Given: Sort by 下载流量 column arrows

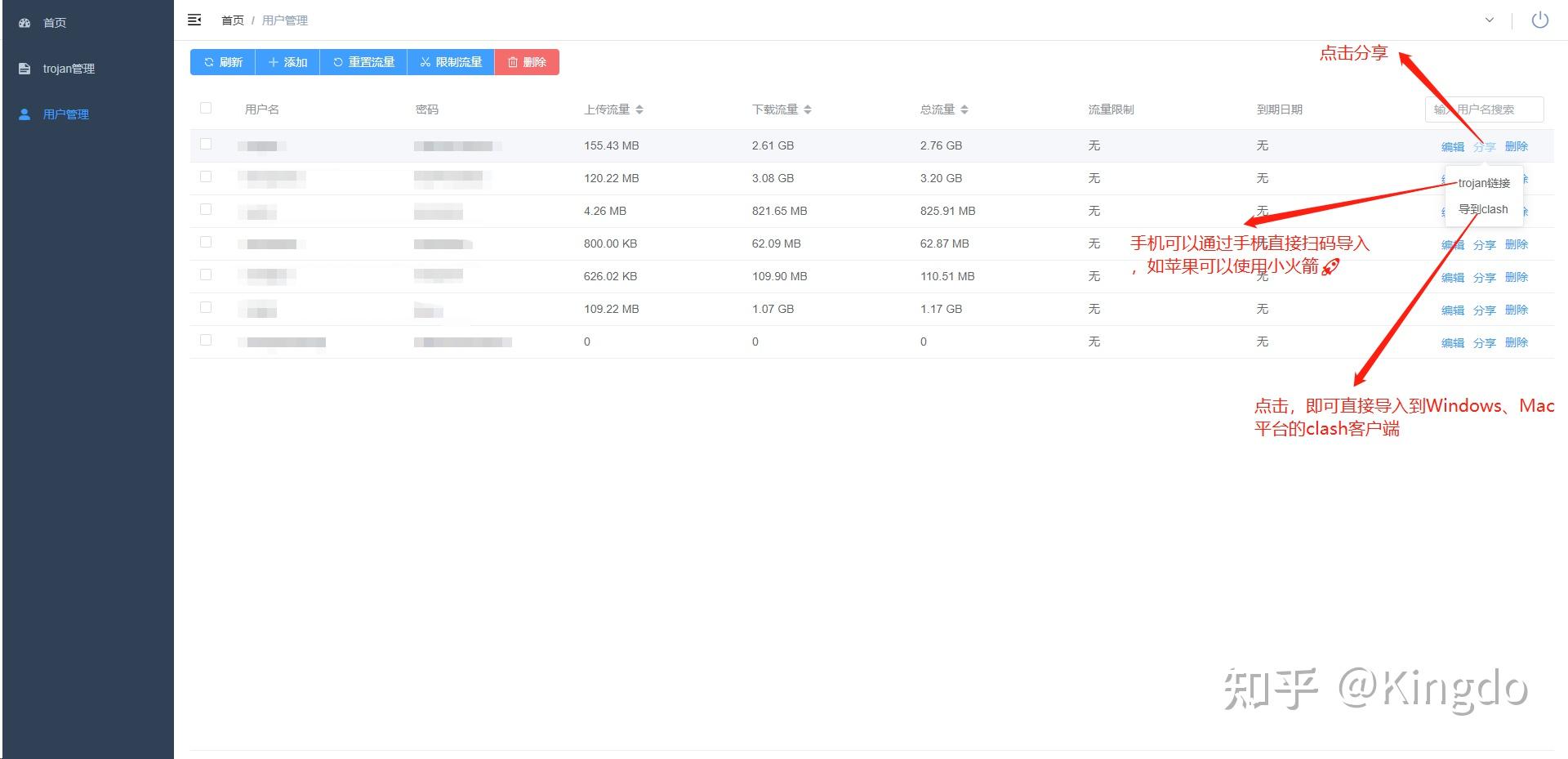Looking at the screenshot, I should (808, 109).
